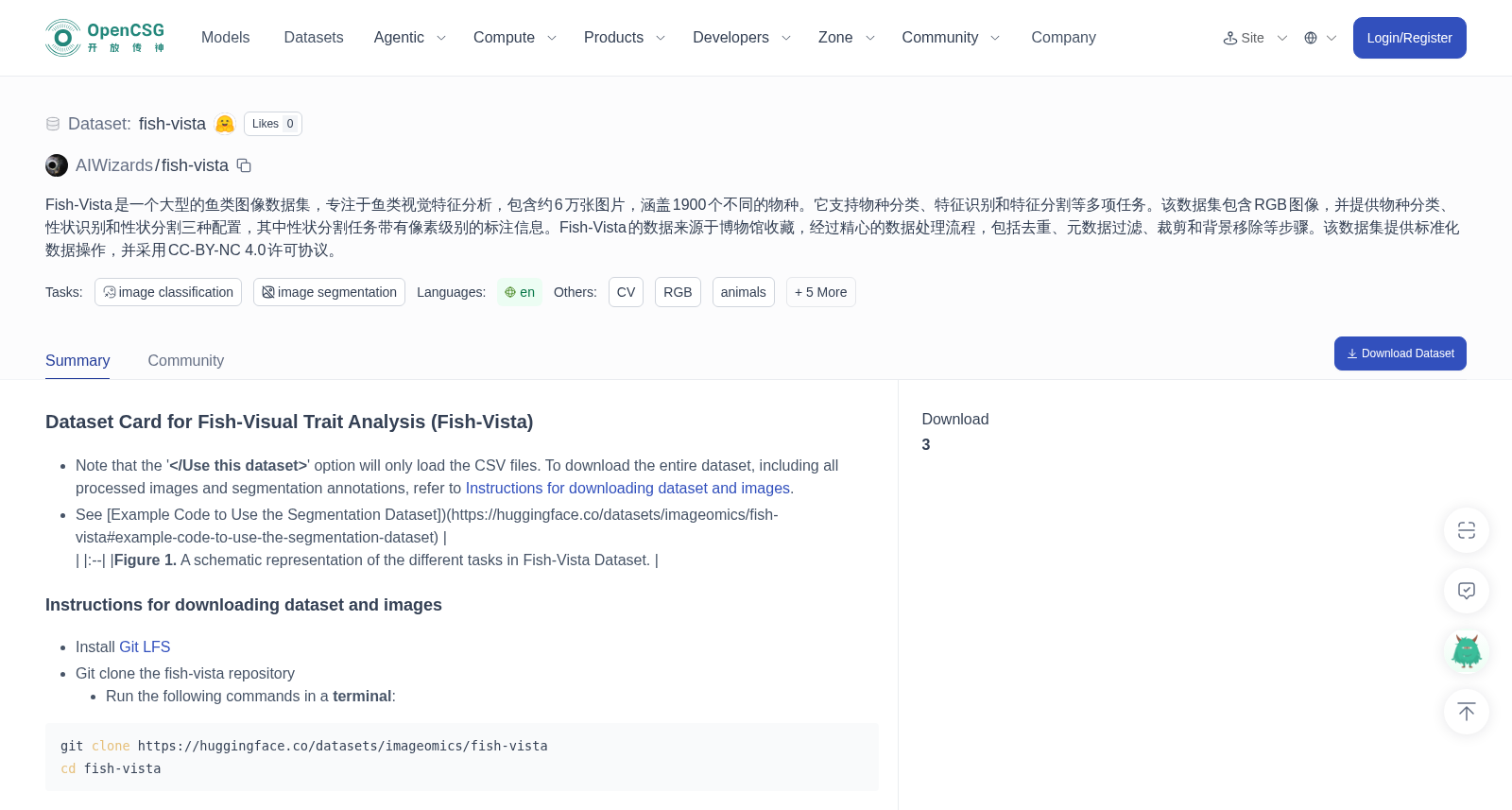The height and width of the screenshot is (810, 1512).
Task: Select the CV tag
Action: coord(626,292)
